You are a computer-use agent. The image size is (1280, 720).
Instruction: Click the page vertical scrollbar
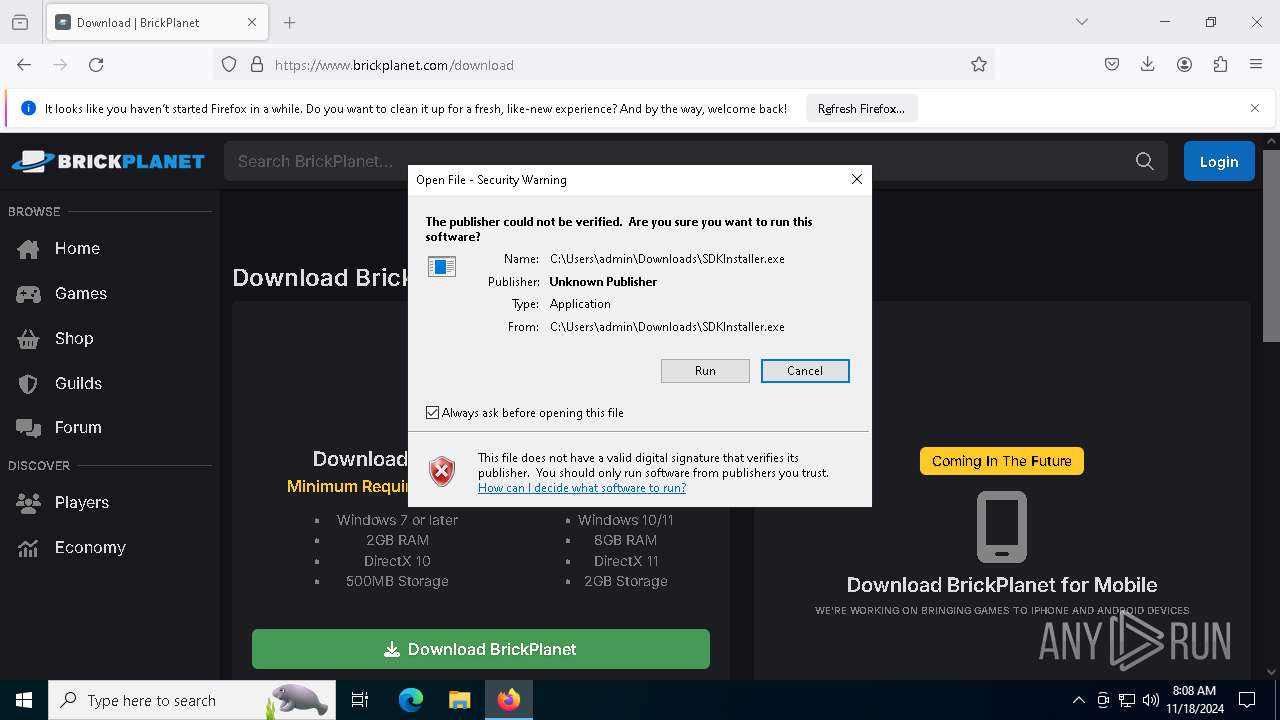[x=1271, y=245]
